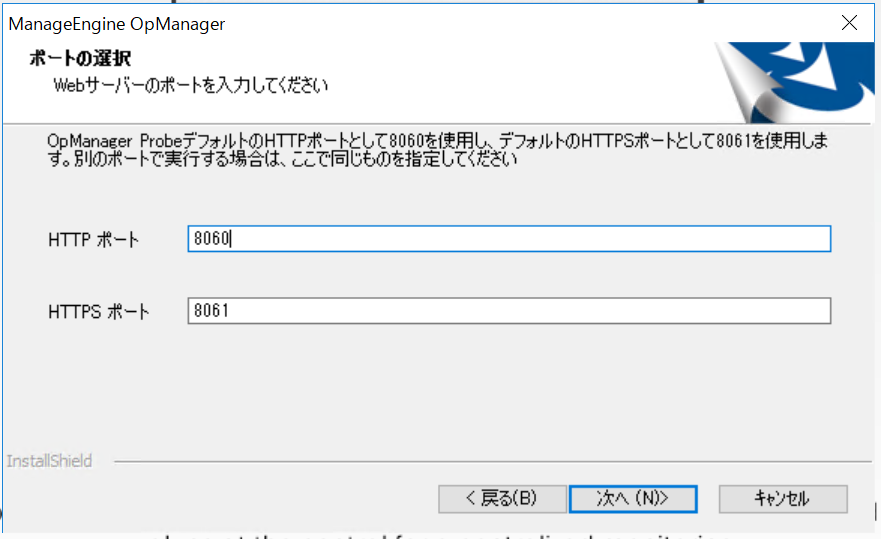
Task: Proceed with the 次へ (N) button
Action: point(633,499)
